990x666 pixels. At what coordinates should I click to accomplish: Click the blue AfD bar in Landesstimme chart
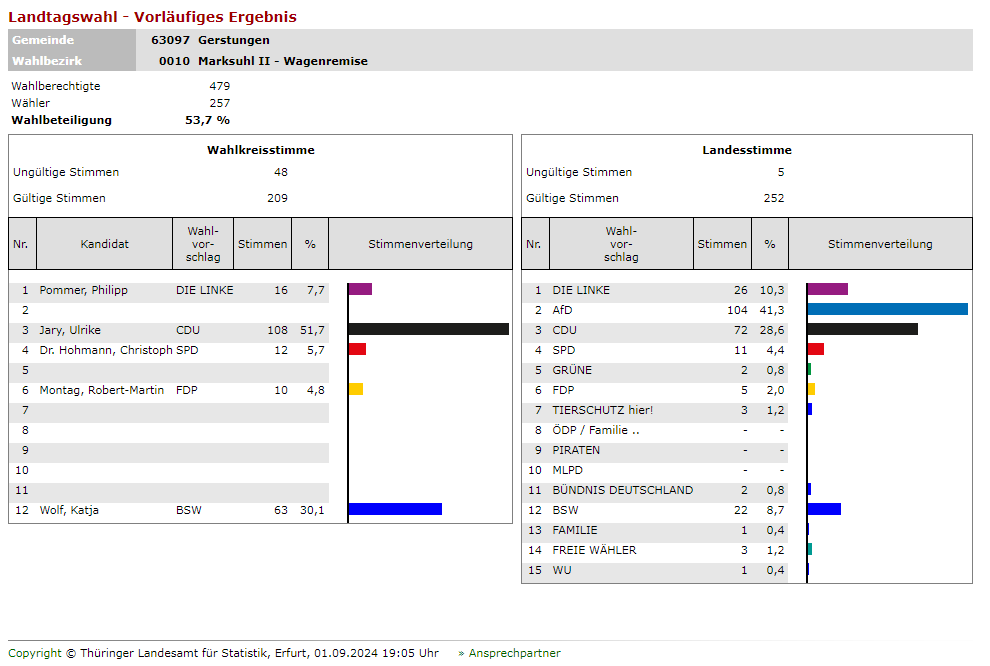pos(887,310)
